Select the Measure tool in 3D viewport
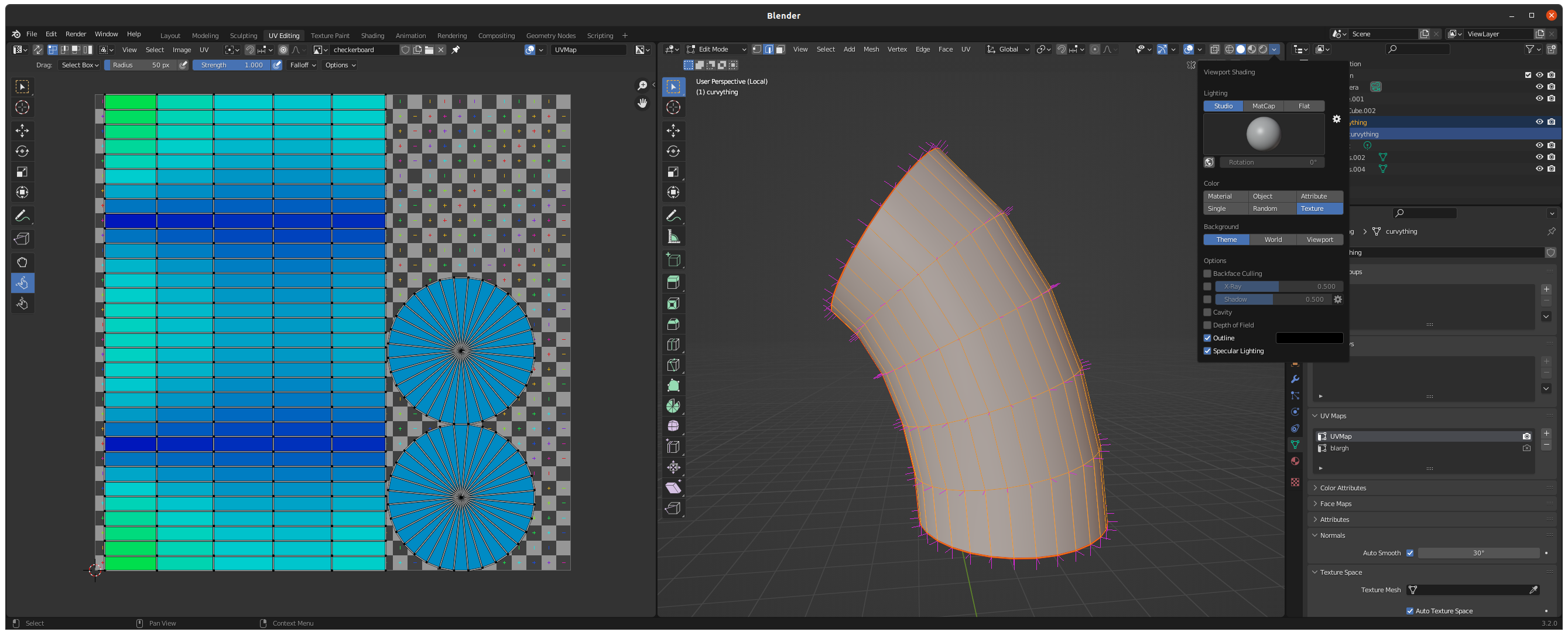Viewport: 1568px width, 635px height. 673,236
